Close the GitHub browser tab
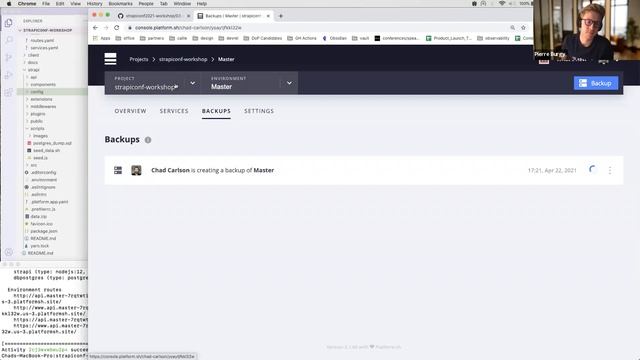The width and height of the screenshot is (640, 360). click(189, 16)
